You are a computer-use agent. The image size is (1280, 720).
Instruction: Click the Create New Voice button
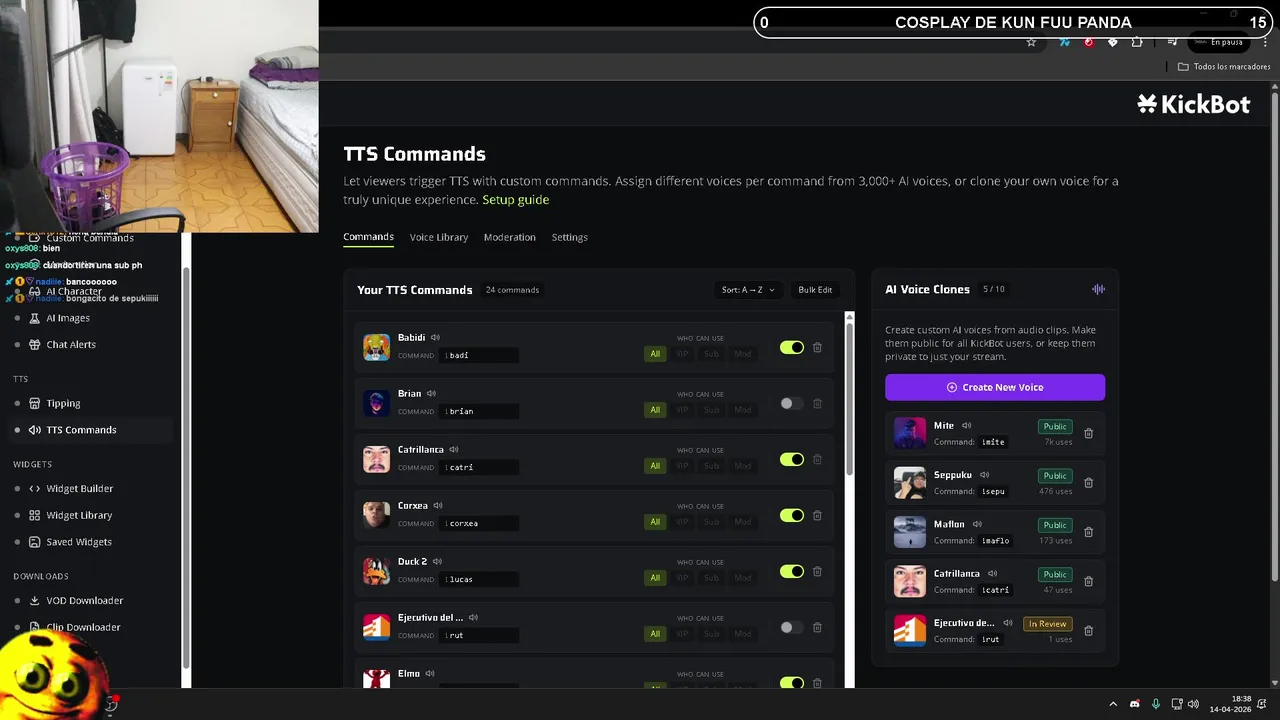pos(995,387)
